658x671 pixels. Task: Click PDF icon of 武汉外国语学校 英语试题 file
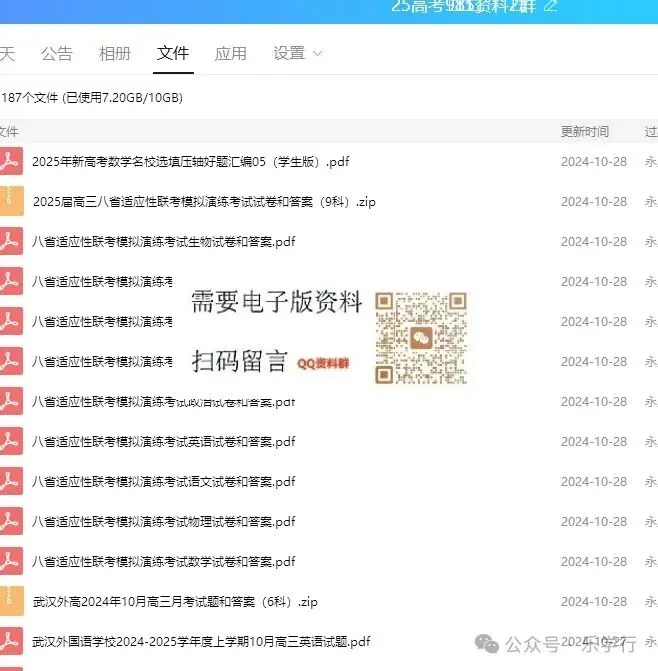pyautogui.click(x=11, y=641)
